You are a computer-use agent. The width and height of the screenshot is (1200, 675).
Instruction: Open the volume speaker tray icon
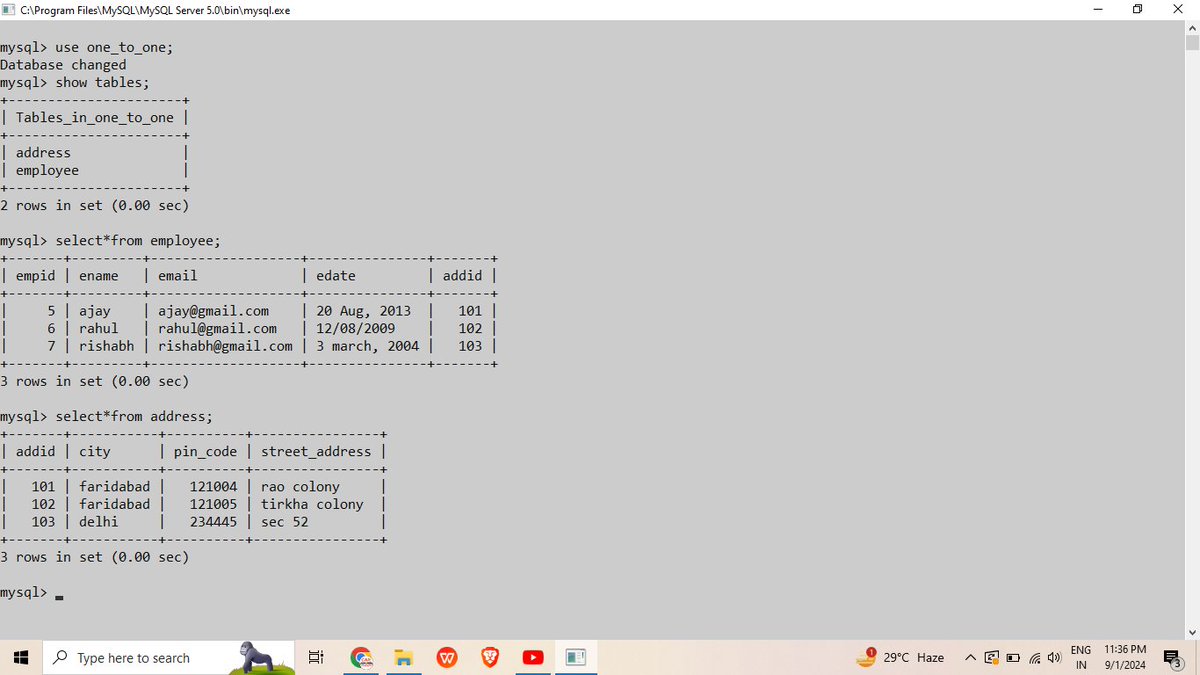pyautogui.click(x=1054, y=657)
